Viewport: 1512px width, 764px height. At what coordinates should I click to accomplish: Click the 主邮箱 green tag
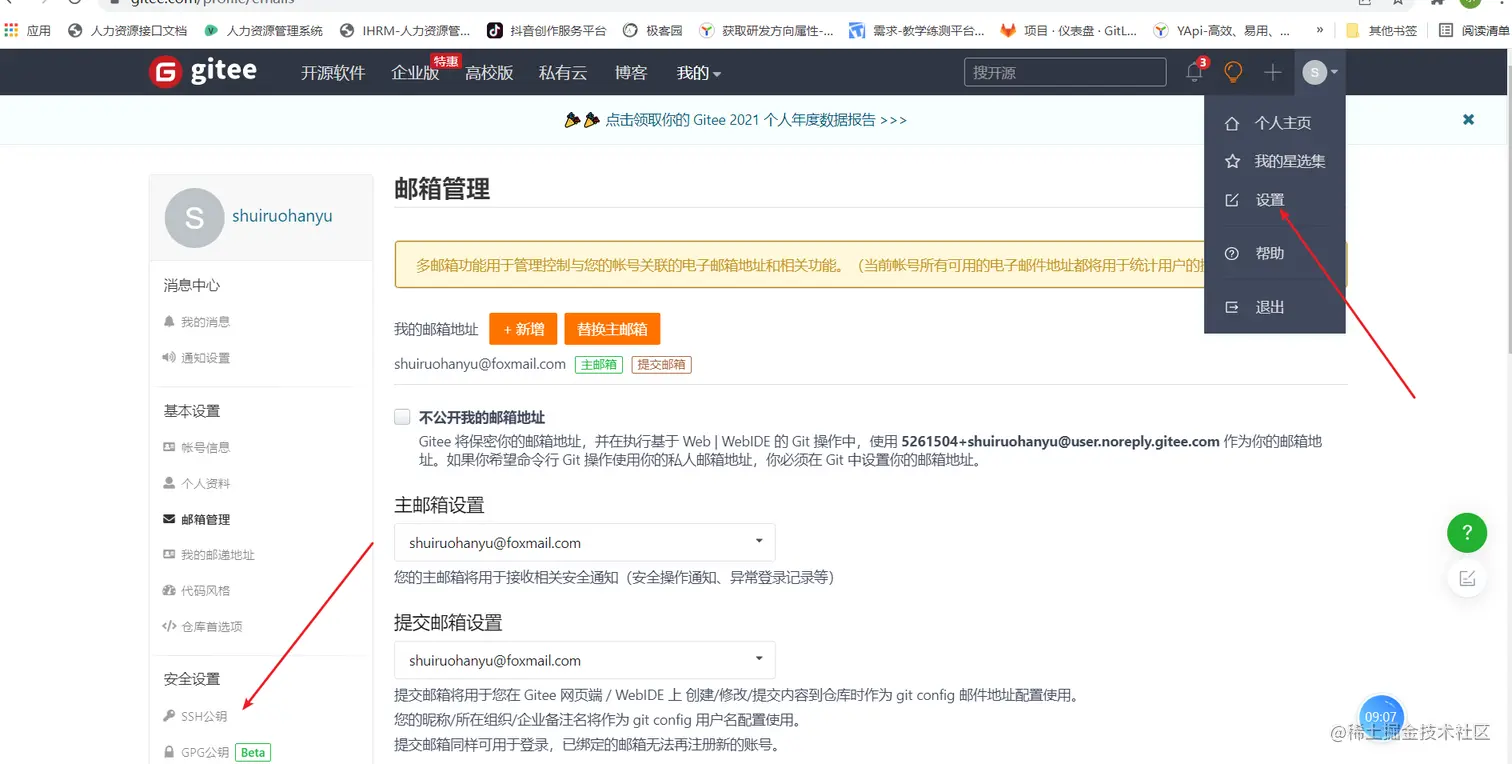(599, 365)
